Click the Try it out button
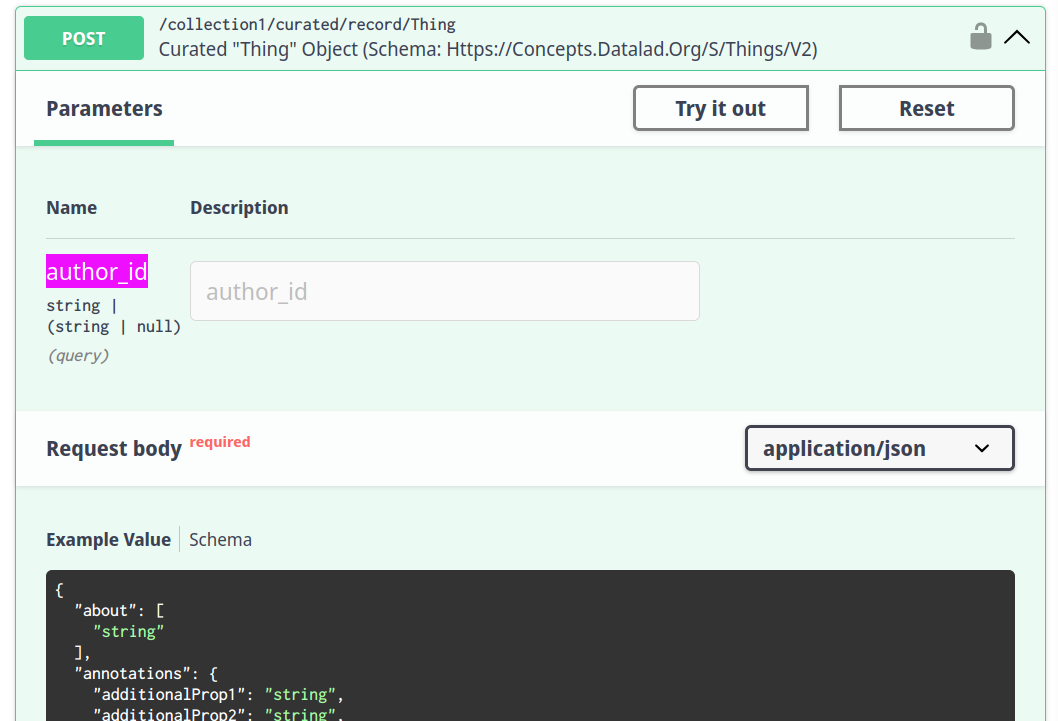The image size is (1058, 721). coord(721,108)
